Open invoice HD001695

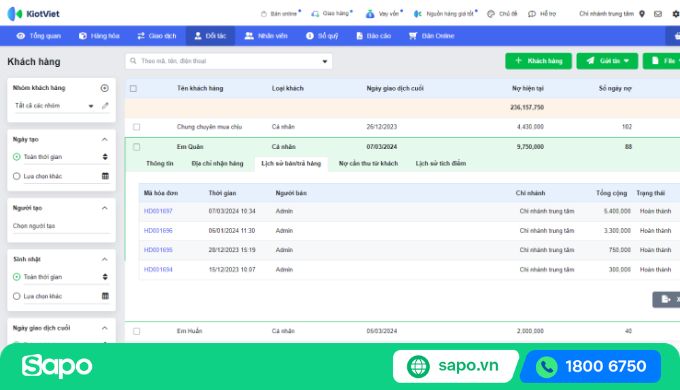(x=158, y=250)
